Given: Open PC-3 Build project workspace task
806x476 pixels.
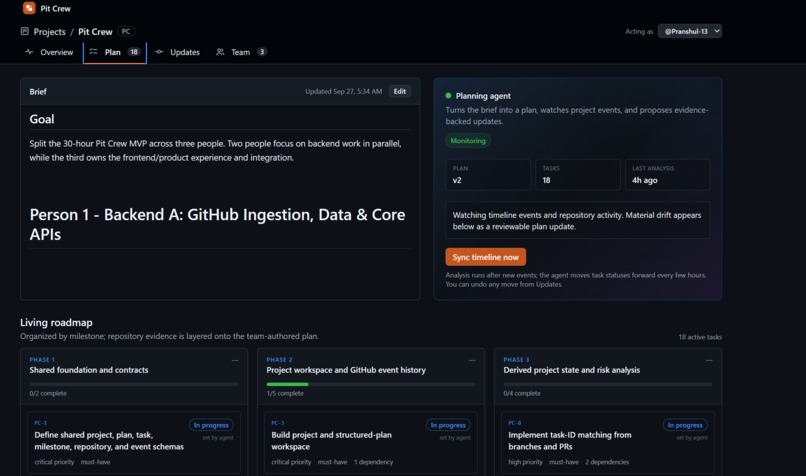Looking at the screenshot, I should (371, 442).
